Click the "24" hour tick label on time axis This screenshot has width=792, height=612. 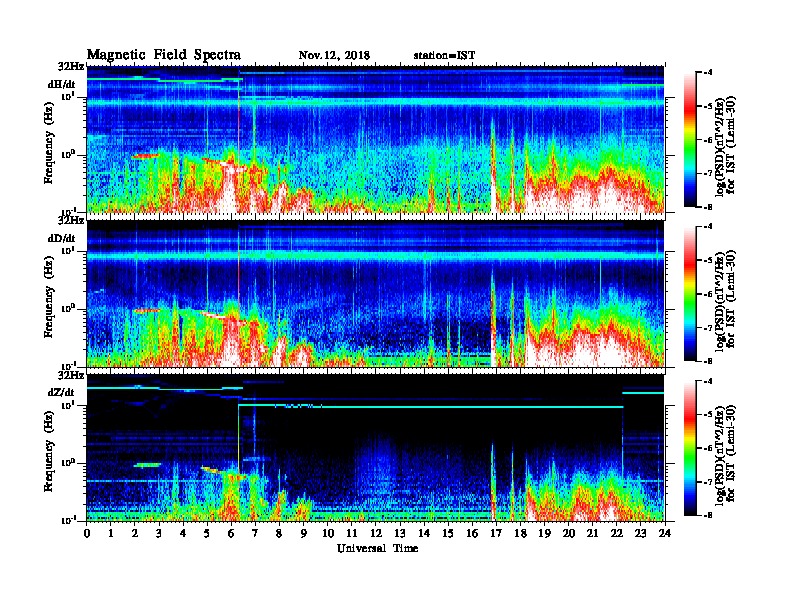click(x=665, y=533)
